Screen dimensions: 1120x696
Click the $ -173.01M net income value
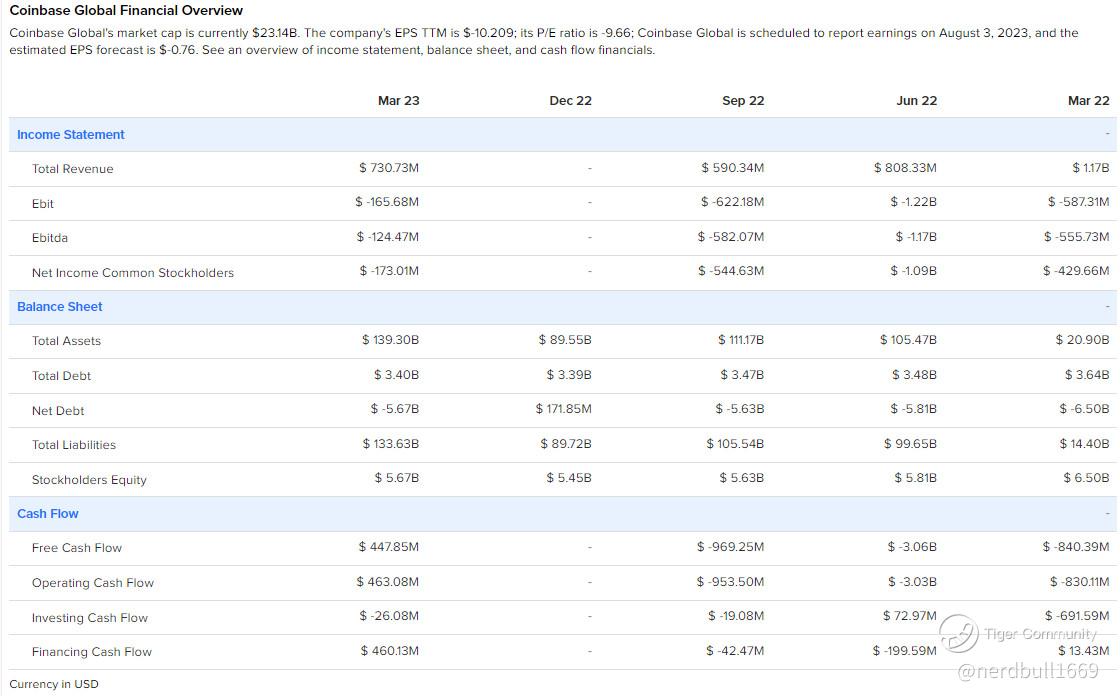point(389,271)
